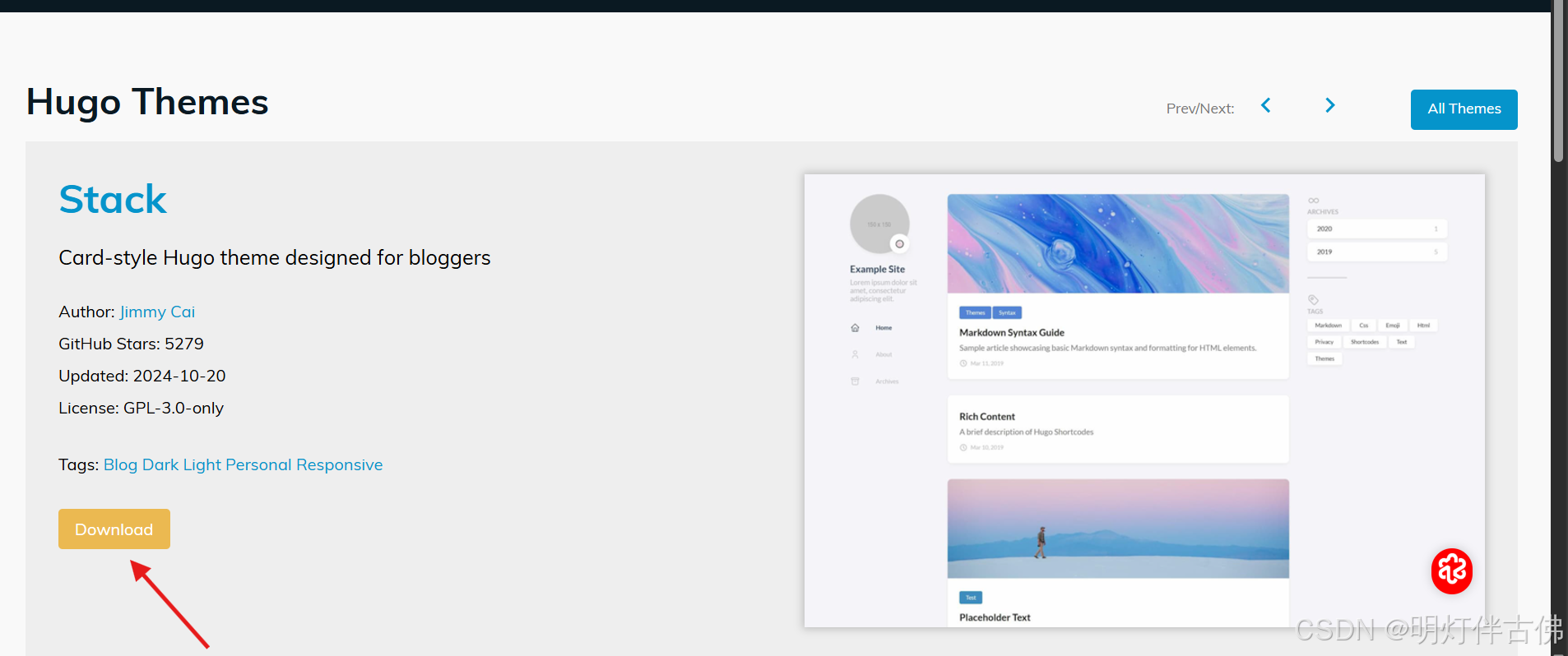The height and width of the screenshot is (656, 1568).
Task: Select the Light tag
Action: click(202, 464)
